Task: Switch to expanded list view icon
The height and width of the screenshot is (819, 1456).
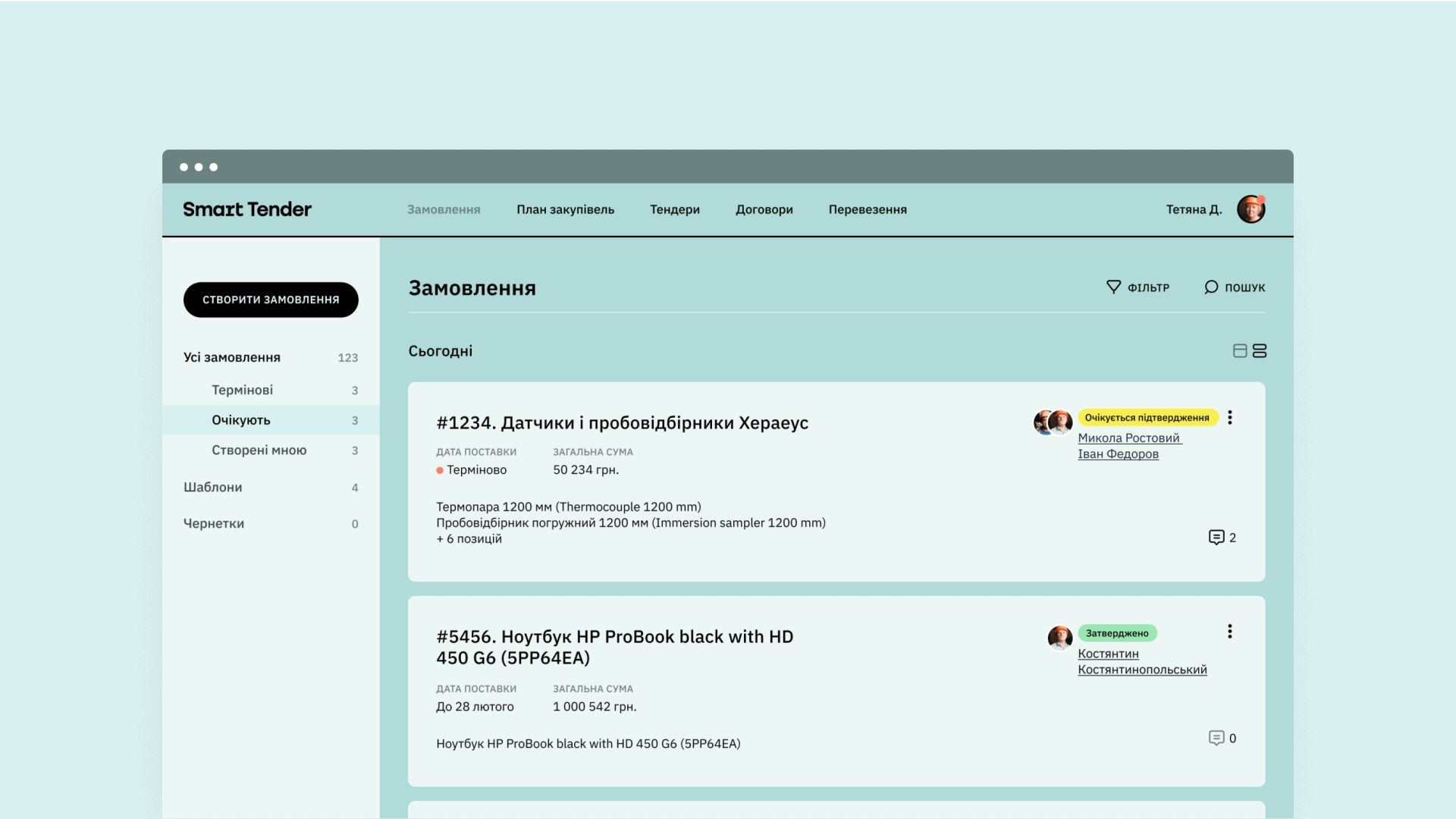Action: coord(1260,350)
